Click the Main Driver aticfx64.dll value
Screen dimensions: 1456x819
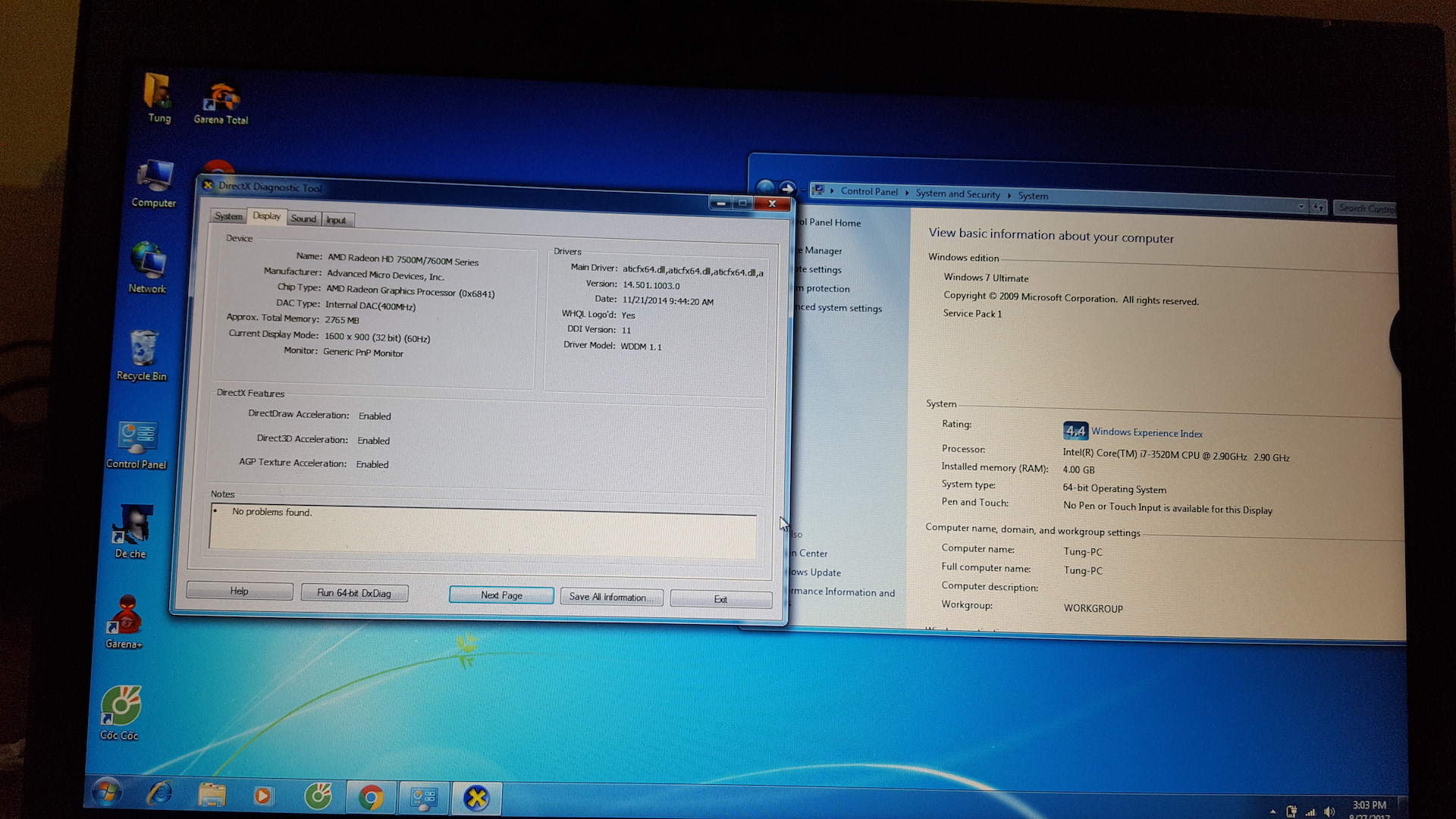pyautogui.click(x=693, y=271)
